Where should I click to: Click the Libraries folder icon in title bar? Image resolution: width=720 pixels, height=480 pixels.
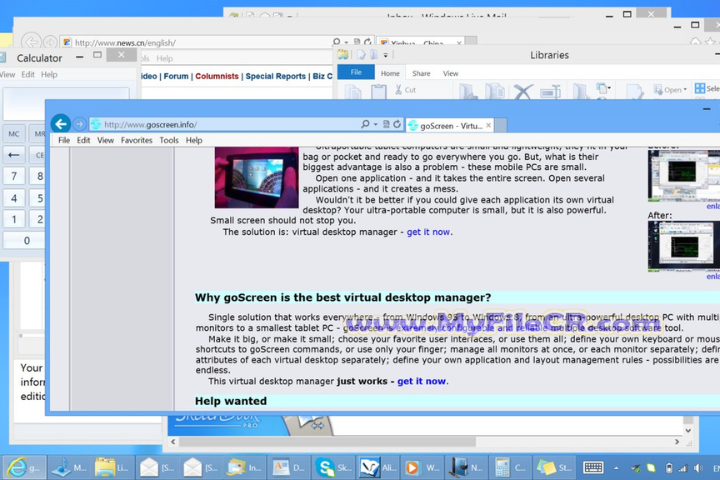click(x=343, y=55)
